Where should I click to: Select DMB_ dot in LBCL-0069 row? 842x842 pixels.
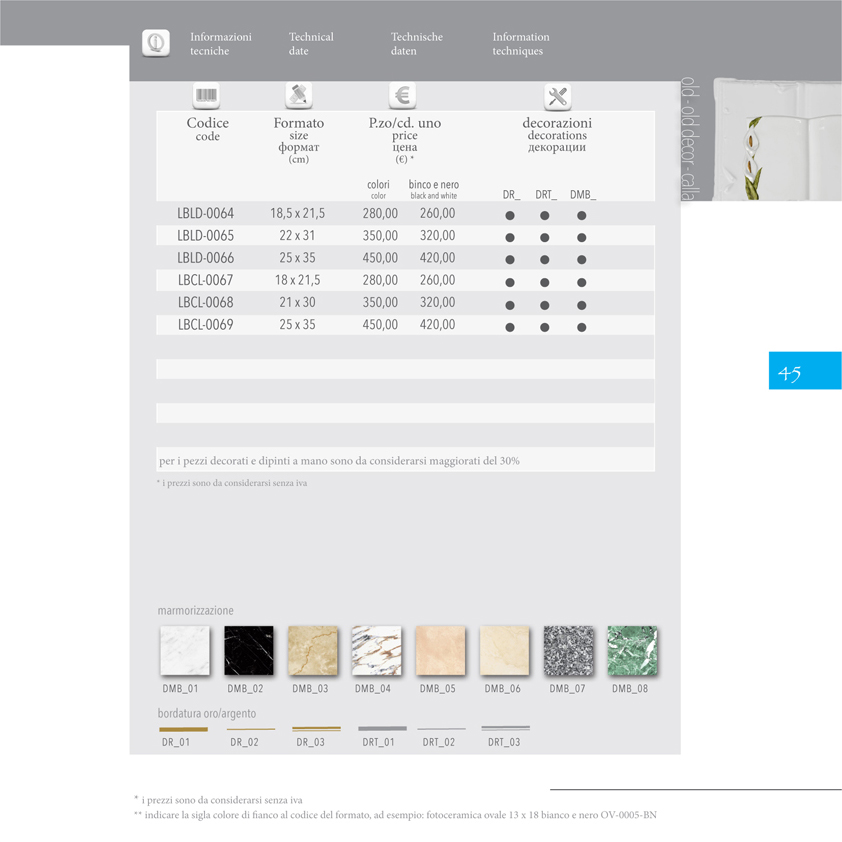[581, 327]
